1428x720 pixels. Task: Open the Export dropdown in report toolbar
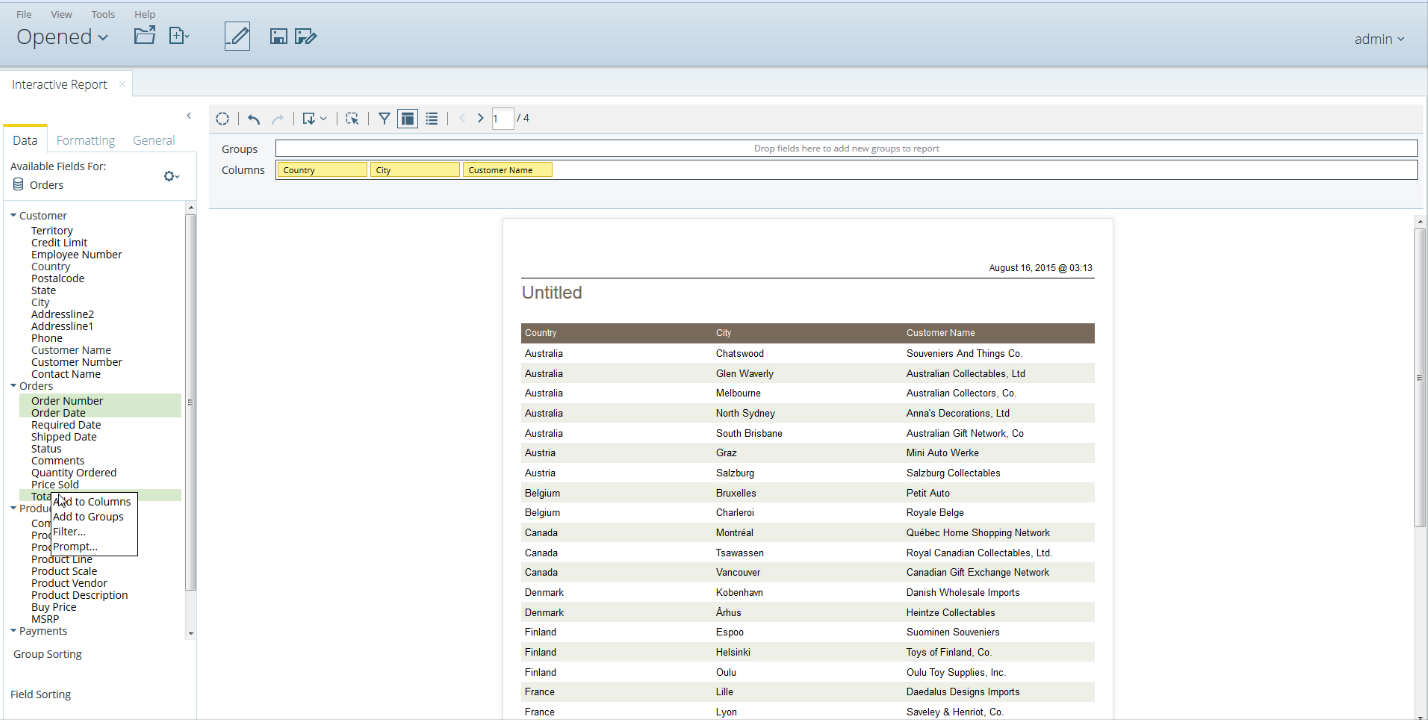coord(314,118)
